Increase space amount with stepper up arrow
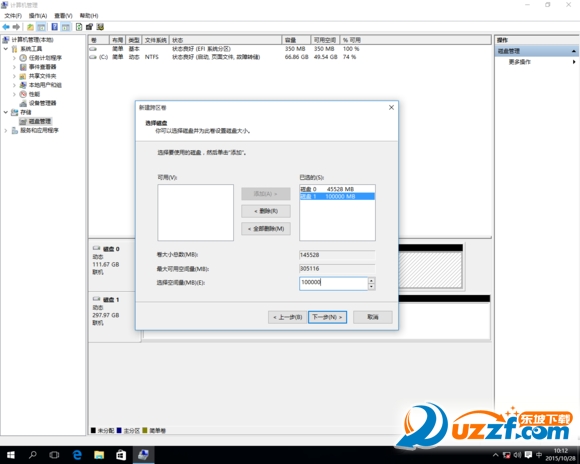Screen dimensions: 580x464 tap(371, 280)
